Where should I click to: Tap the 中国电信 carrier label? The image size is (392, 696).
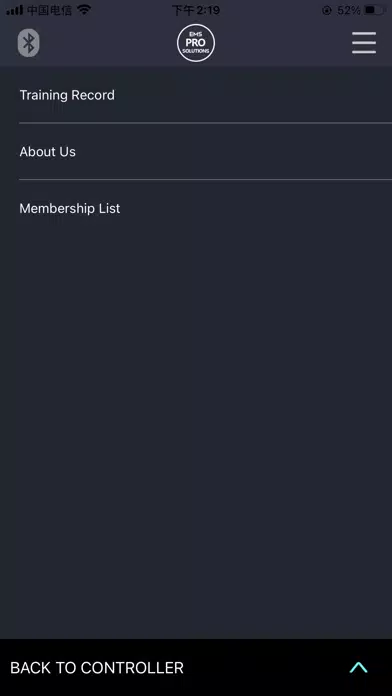click(49, 10)
